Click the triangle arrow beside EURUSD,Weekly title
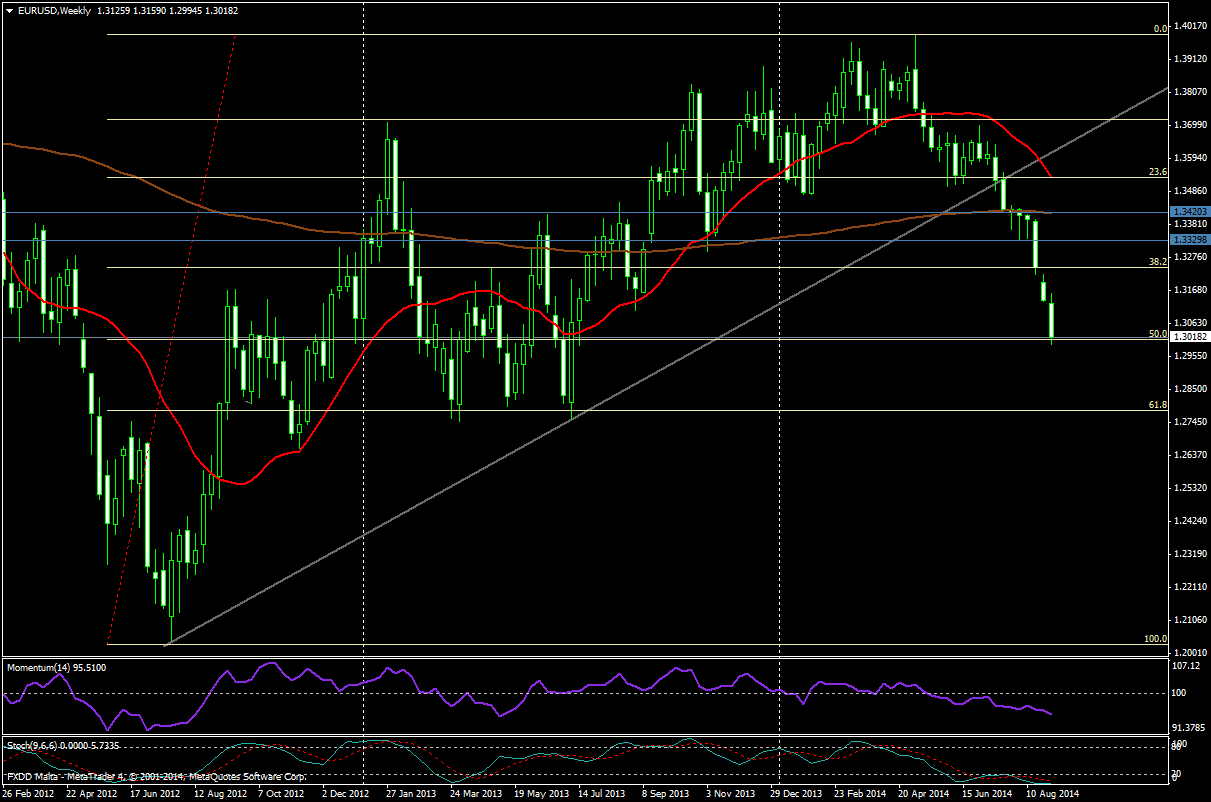Viewport: 1211px width, 802px height. pyautogui.click(x=9, y=11)
